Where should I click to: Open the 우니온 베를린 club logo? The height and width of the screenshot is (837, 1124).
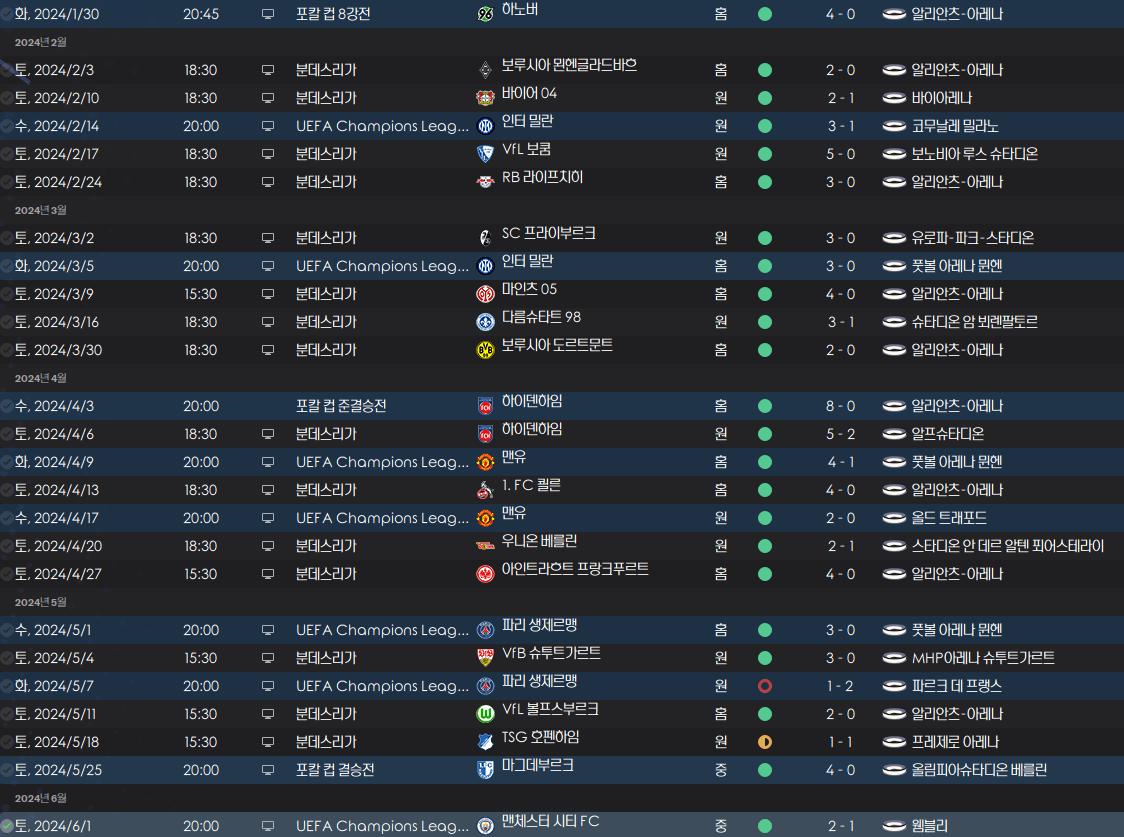click(485, 545)
